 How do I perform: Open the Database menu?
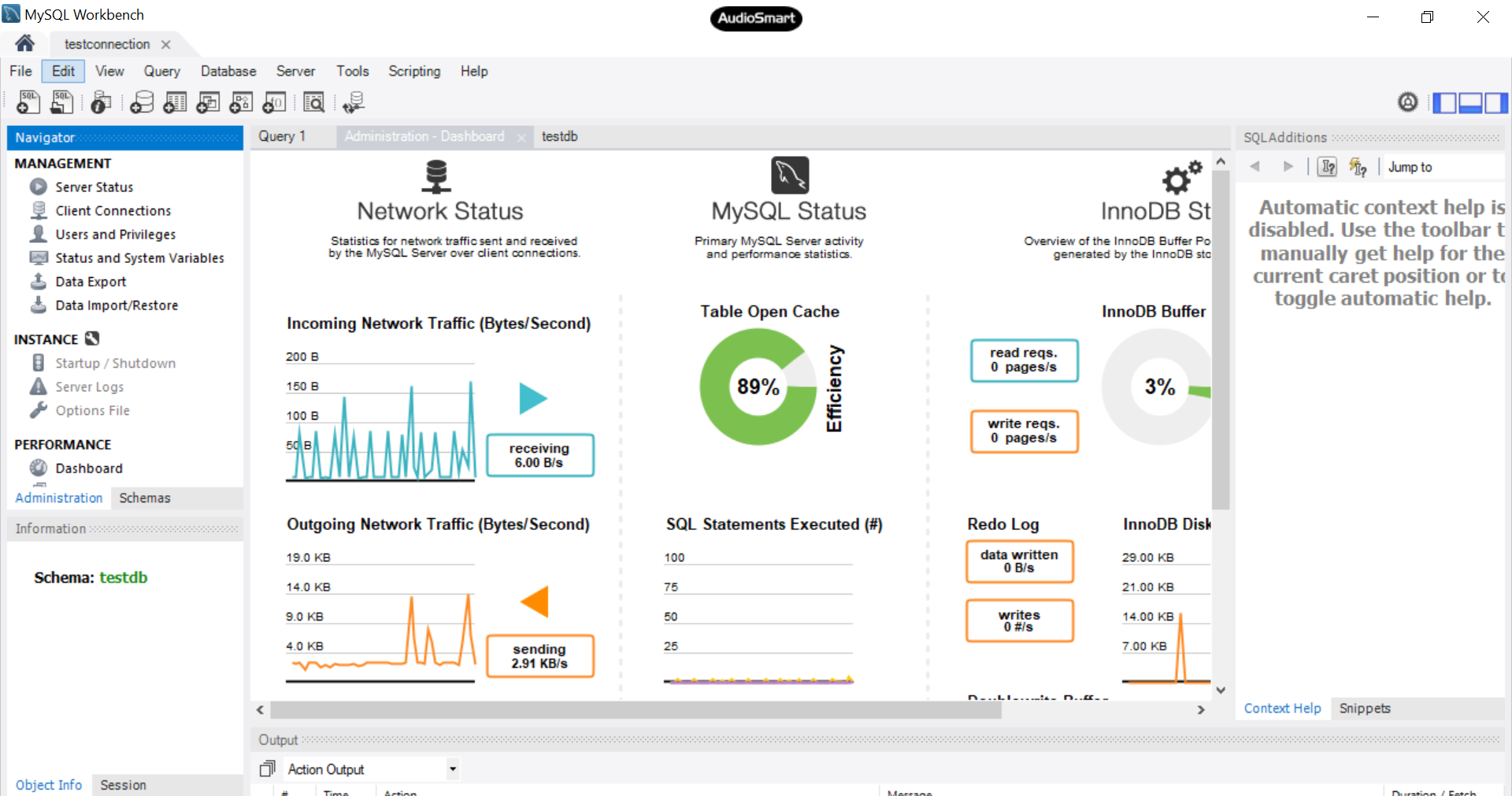[228, 71]
